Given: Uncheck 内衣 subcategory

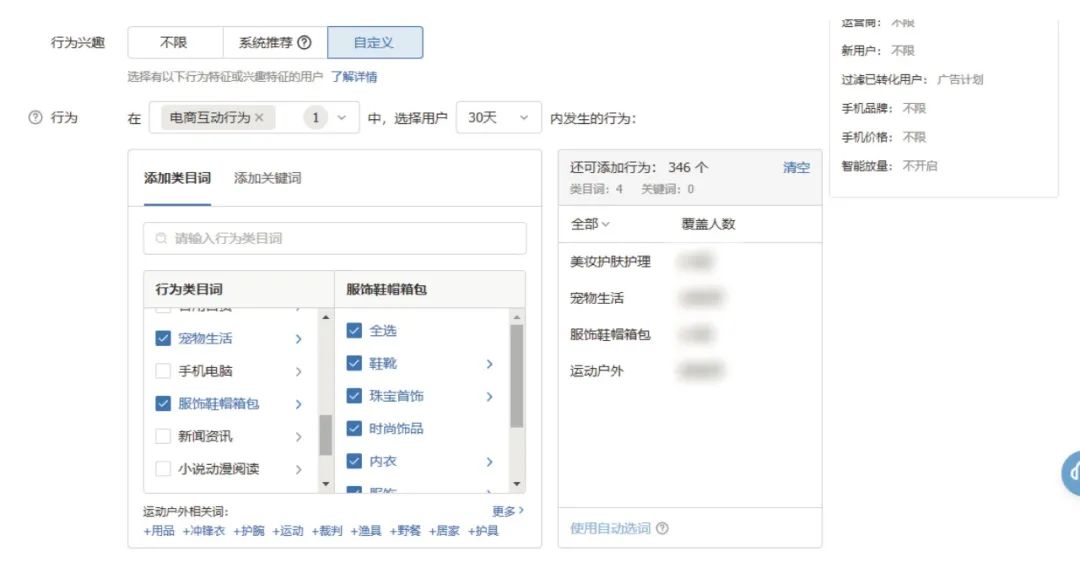Looking at the screenshot, I should pos(354,461).
